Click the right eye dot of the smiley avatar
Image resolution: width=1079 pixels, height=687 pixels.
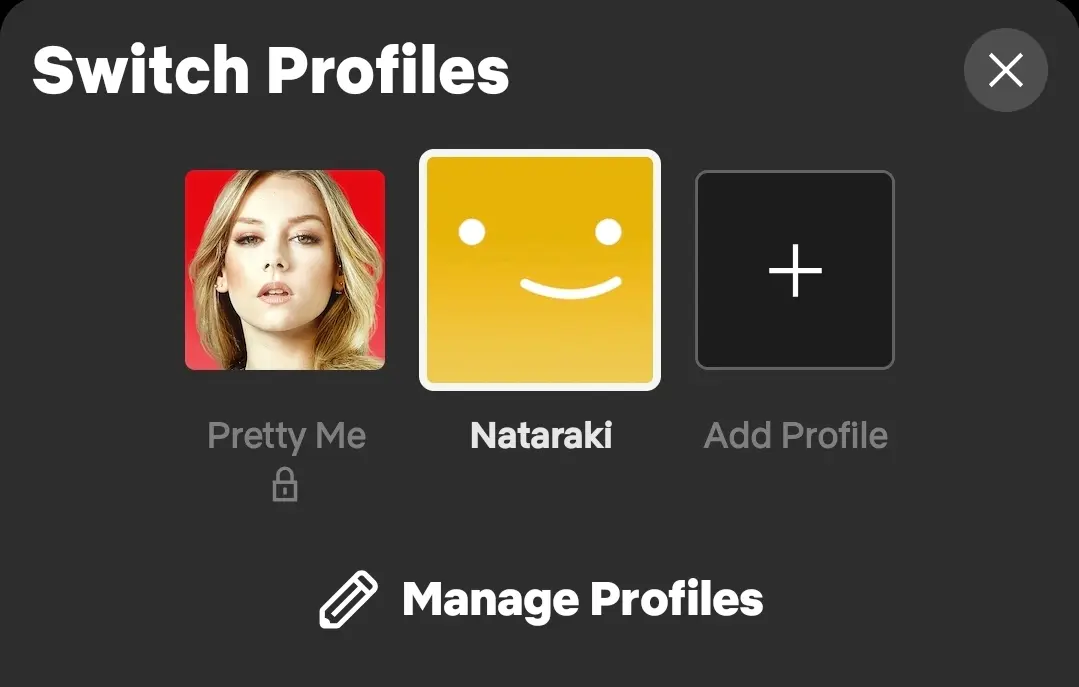[608, 232]
